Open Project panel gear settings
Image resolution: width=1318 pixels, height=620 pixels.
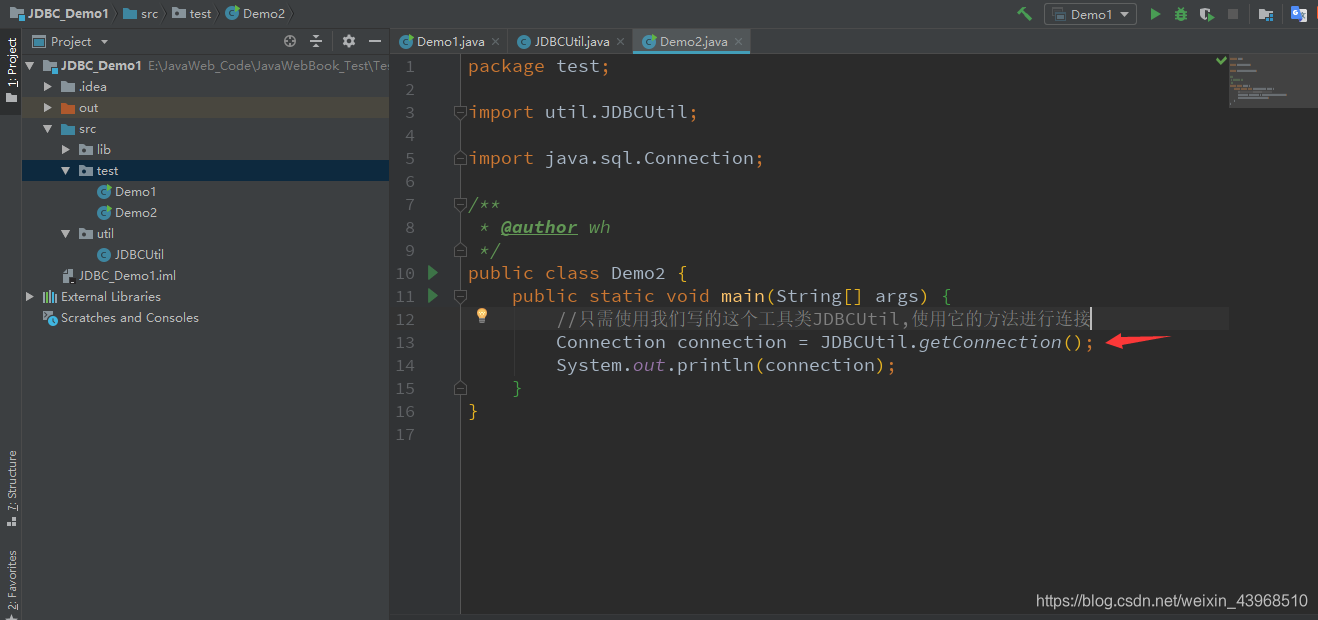[x=349, y=41]
